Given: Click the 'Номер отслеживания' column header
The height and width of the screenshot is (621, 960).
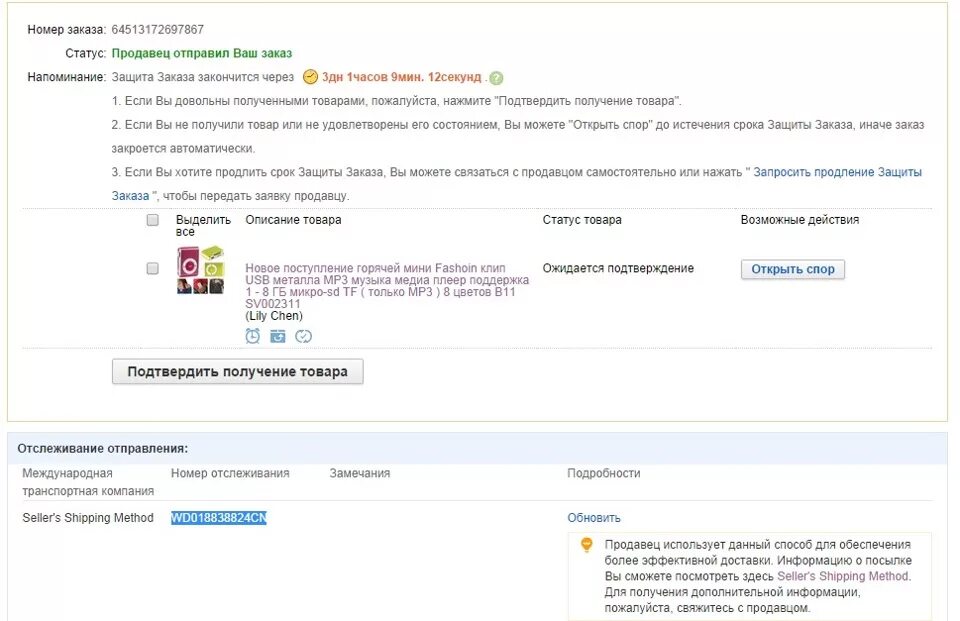Looking at the screenshot, I should [230, 473].
